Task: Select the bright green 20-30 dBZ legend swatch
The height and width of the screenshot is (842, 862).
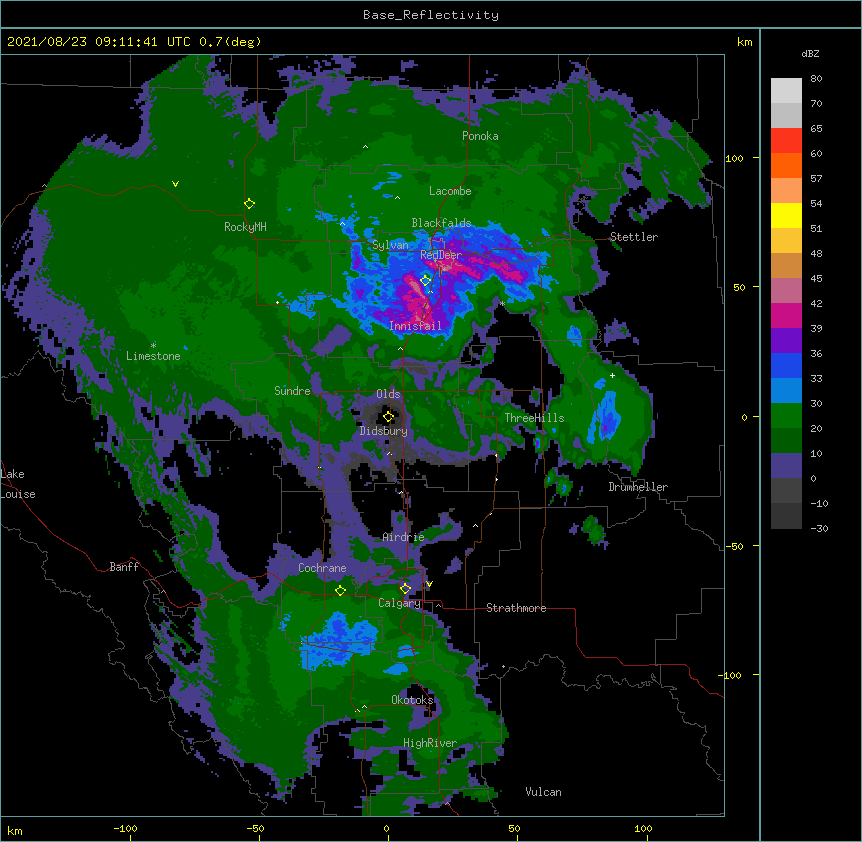Action: click(x=786, y=416)
